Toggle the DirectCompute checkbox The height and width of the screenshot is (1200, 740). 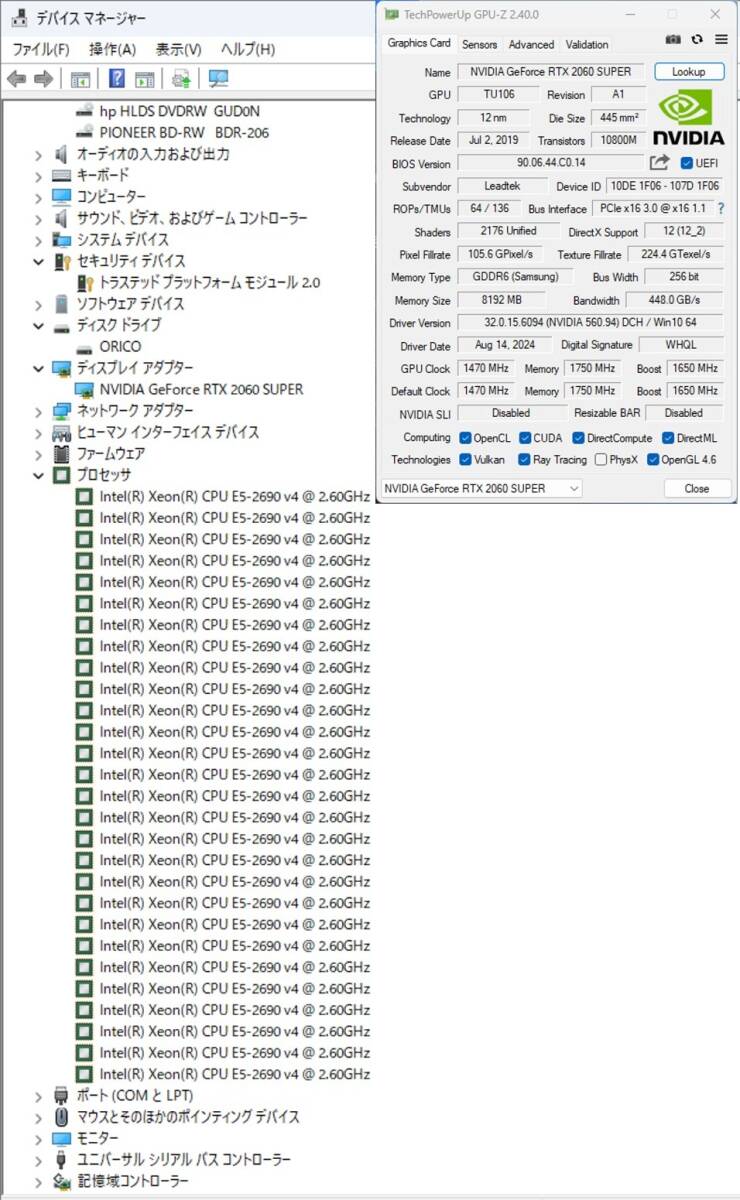click(578, 438)
